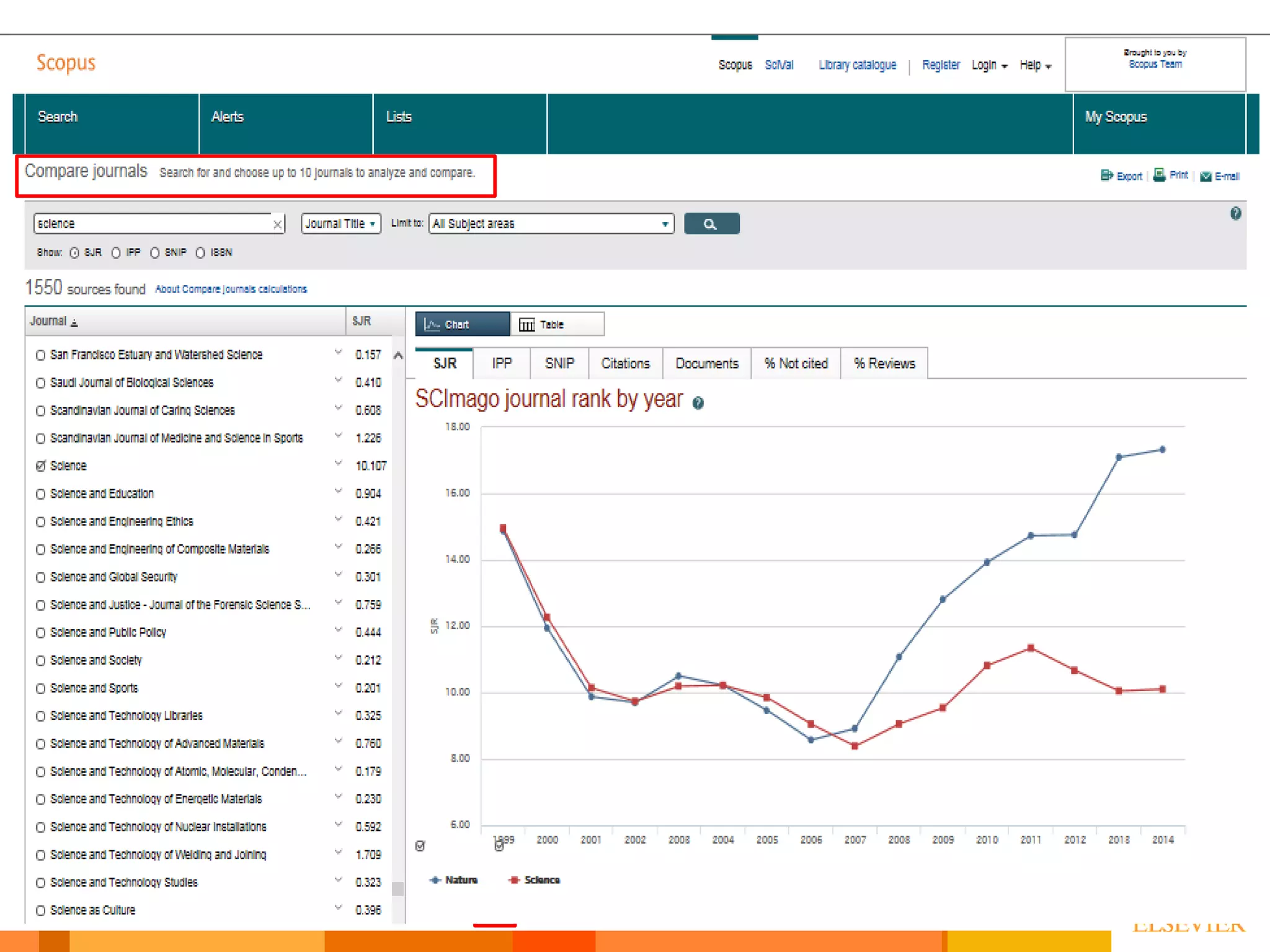Open the All Subject areas dropdown
The height and width of the screenshot is (952, 1270).
(x=551, y=224)
